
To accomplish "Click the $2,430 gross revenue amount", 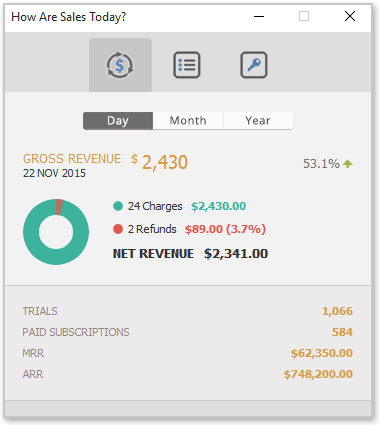I will 159,162.
